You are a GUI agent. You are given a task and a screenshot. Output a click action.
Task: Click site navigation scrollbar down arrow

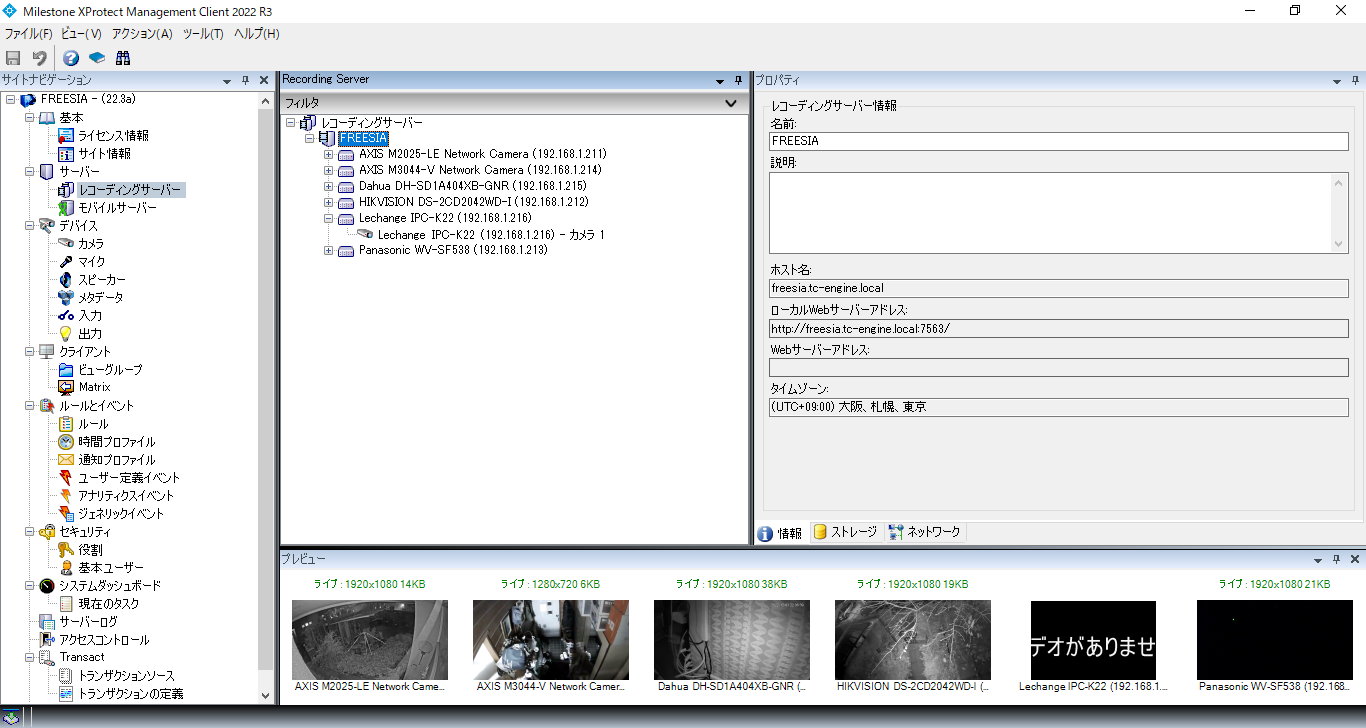pyautogui.click(x=265, y=695)
